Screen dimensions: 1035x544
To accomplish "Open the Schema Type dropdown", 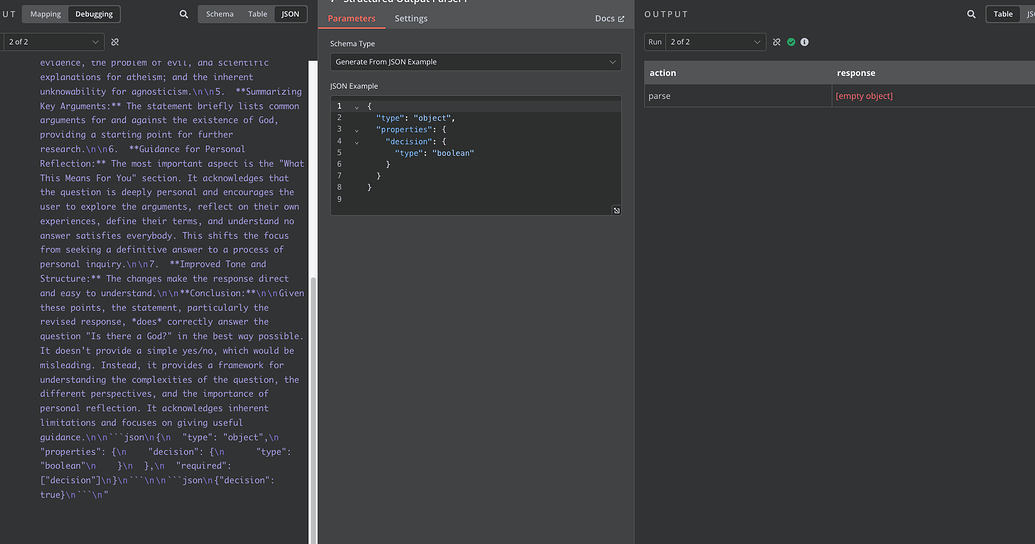I will (x=475, y=62).
